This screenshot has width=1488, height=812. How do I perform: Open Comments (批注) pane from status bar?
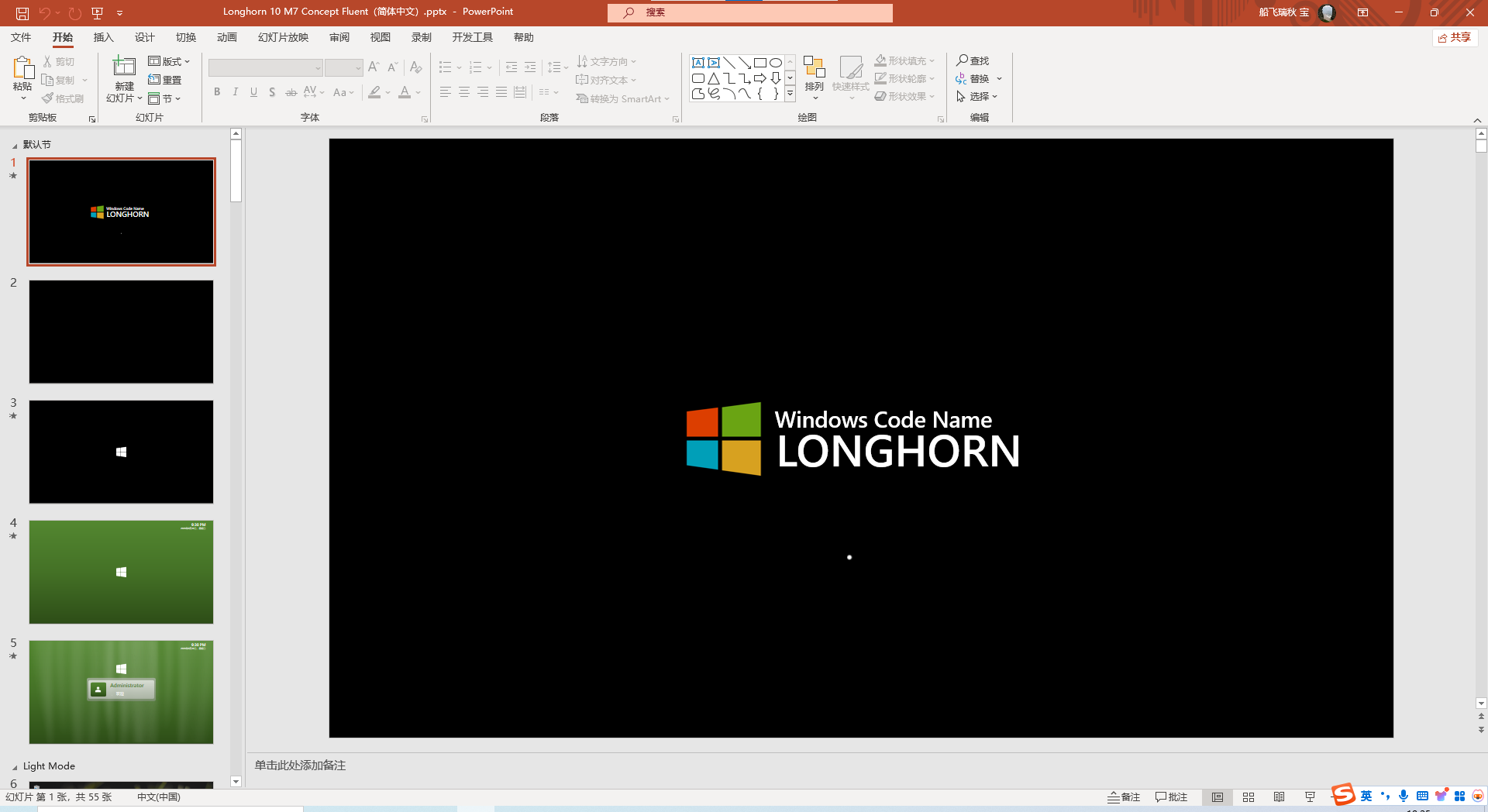click(1171, 797)
